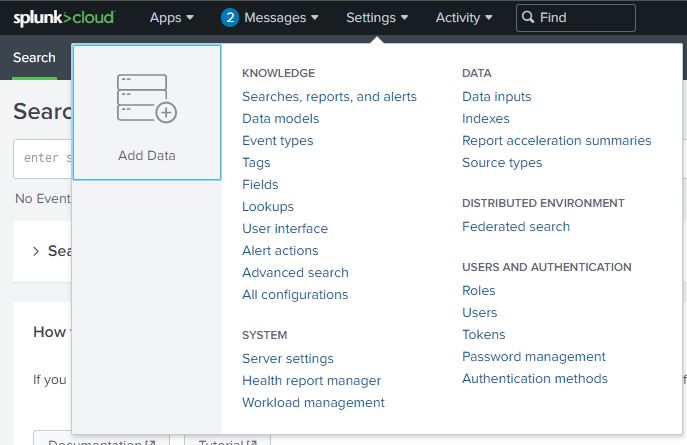Open All configurations
The image size is (687, 445).
tap(295, 295)
